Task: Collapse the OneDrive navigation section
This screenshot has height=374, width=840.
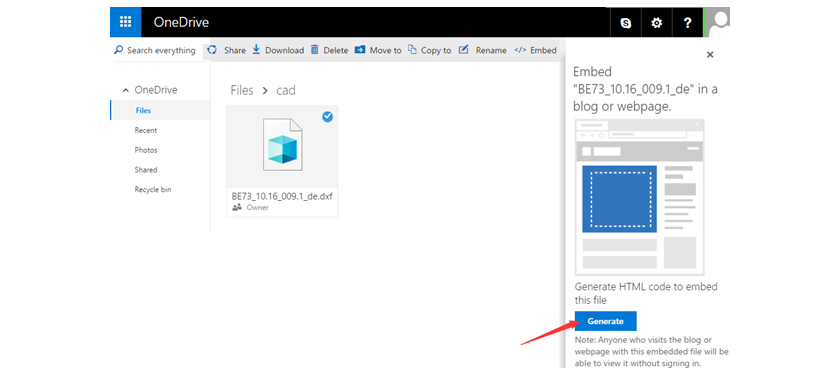Action: coord(126,90)
